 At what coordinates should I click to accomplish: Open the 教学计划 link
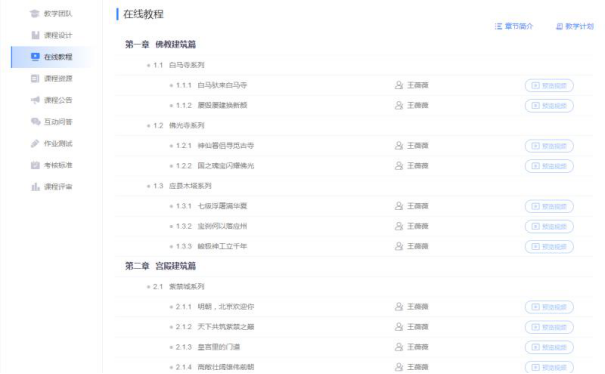pos(575,26)
